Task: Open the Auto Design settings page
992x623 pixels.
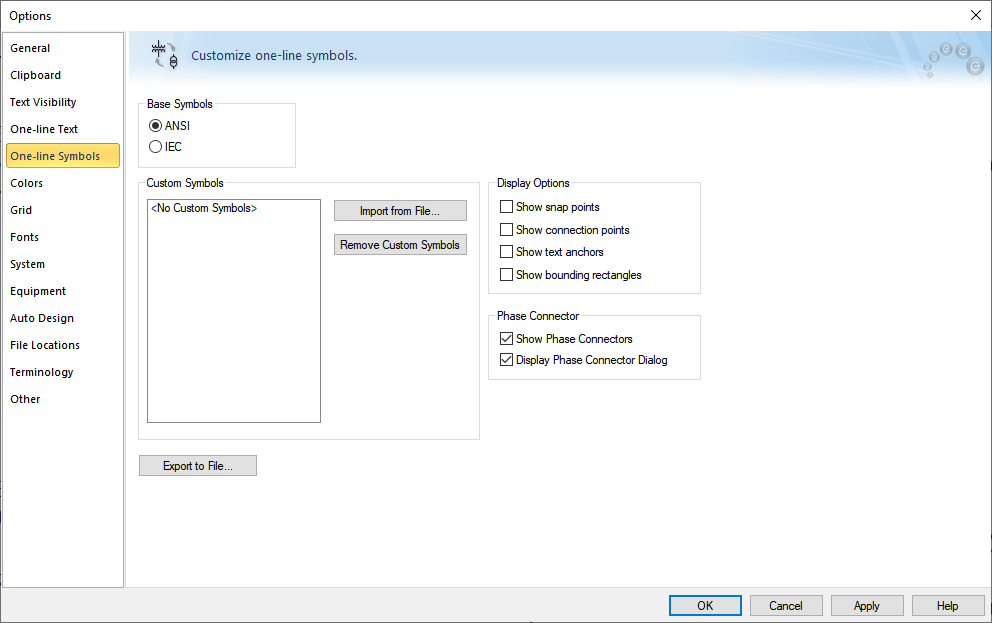Action: tap(42, 318)
